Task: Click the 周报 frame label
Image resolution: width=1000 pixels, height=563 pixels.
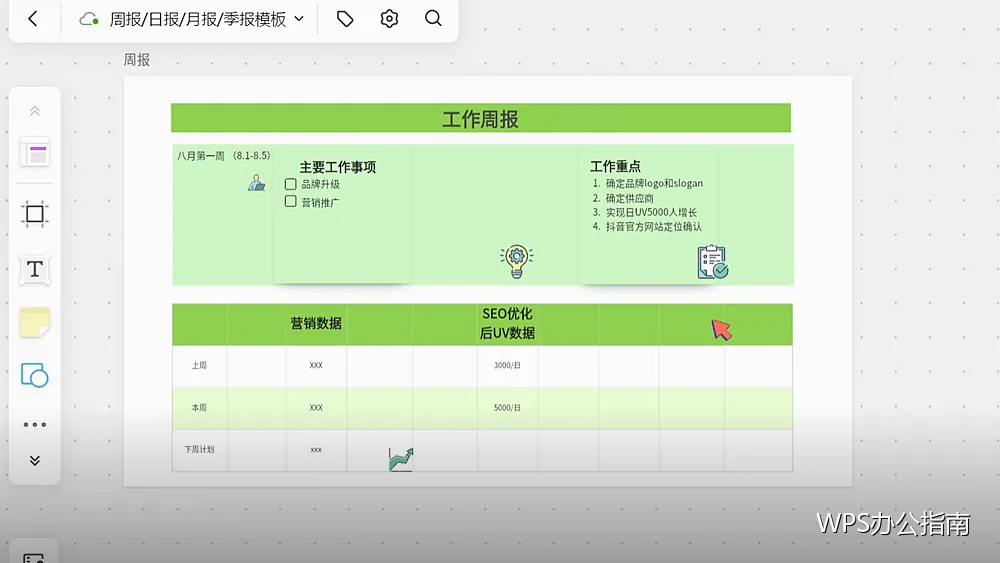Action: click(x=136, y=60)
